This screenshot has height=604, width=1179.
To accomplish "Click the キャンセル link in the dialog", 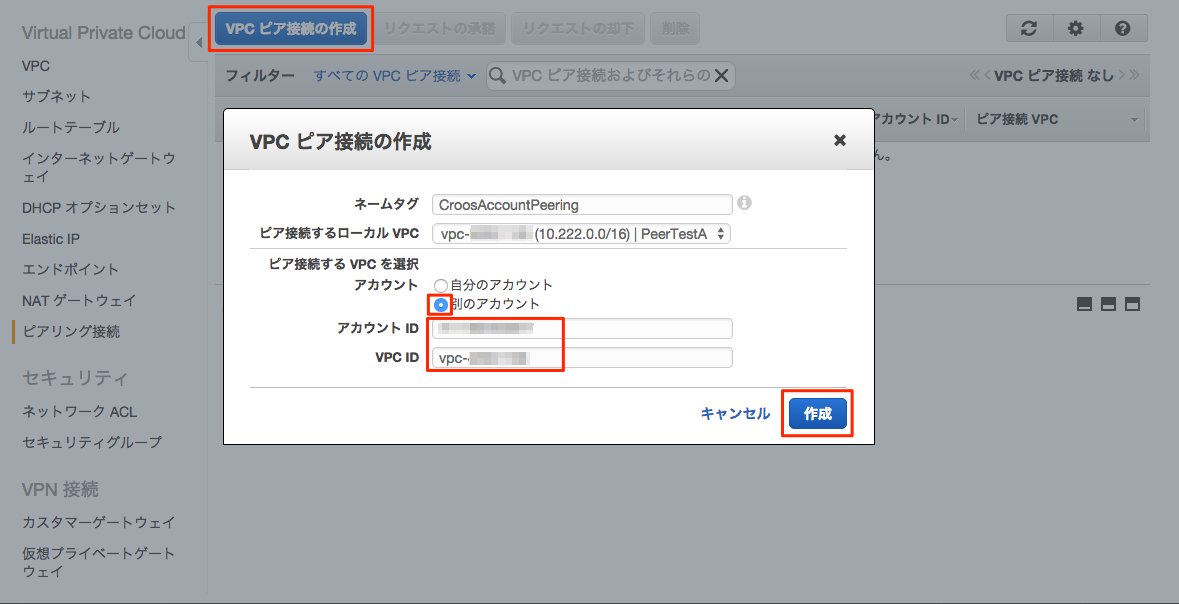I will pos(735,414).
